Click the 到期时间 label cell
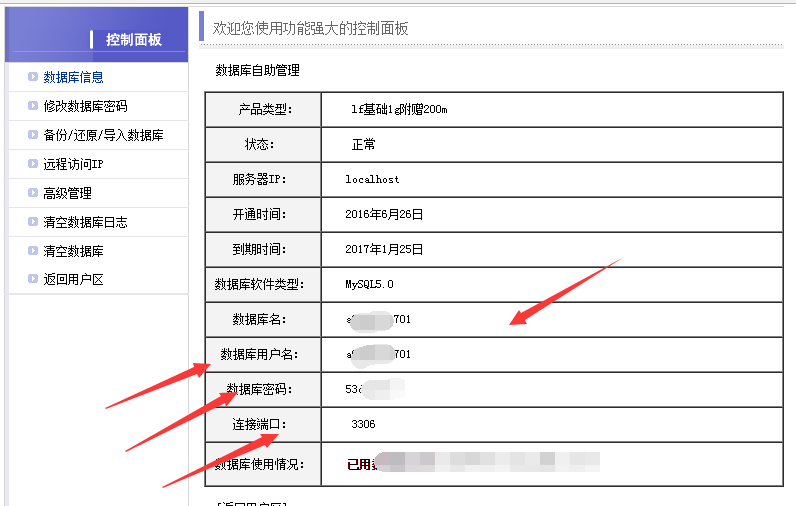796x506 pixels. tap(263, 250)
